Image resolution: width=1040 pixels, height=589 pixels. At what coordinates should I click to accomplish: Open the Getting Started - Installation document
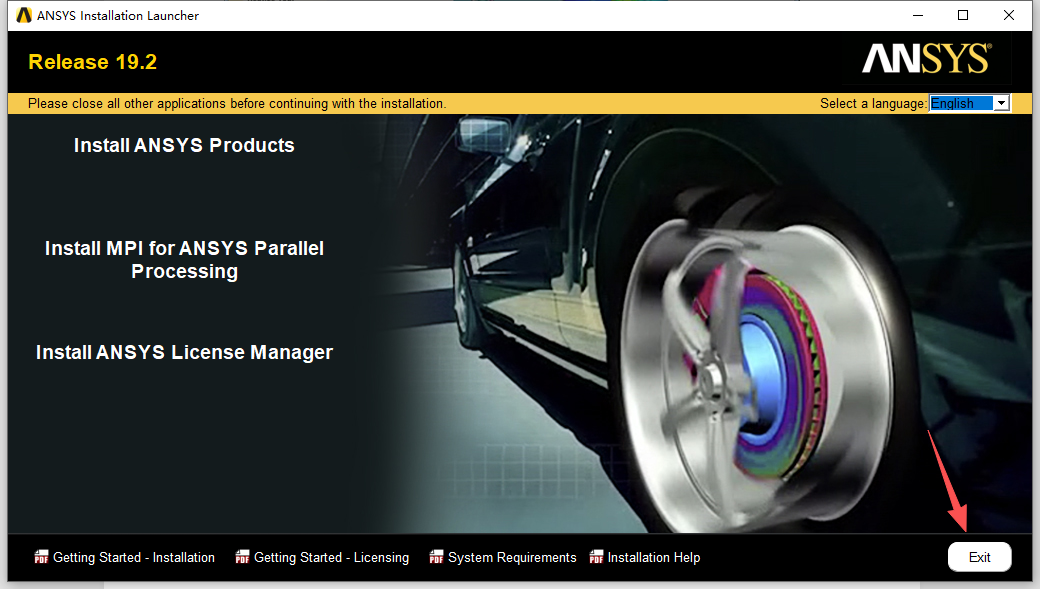pyautogui.click(x=133, y=557)
